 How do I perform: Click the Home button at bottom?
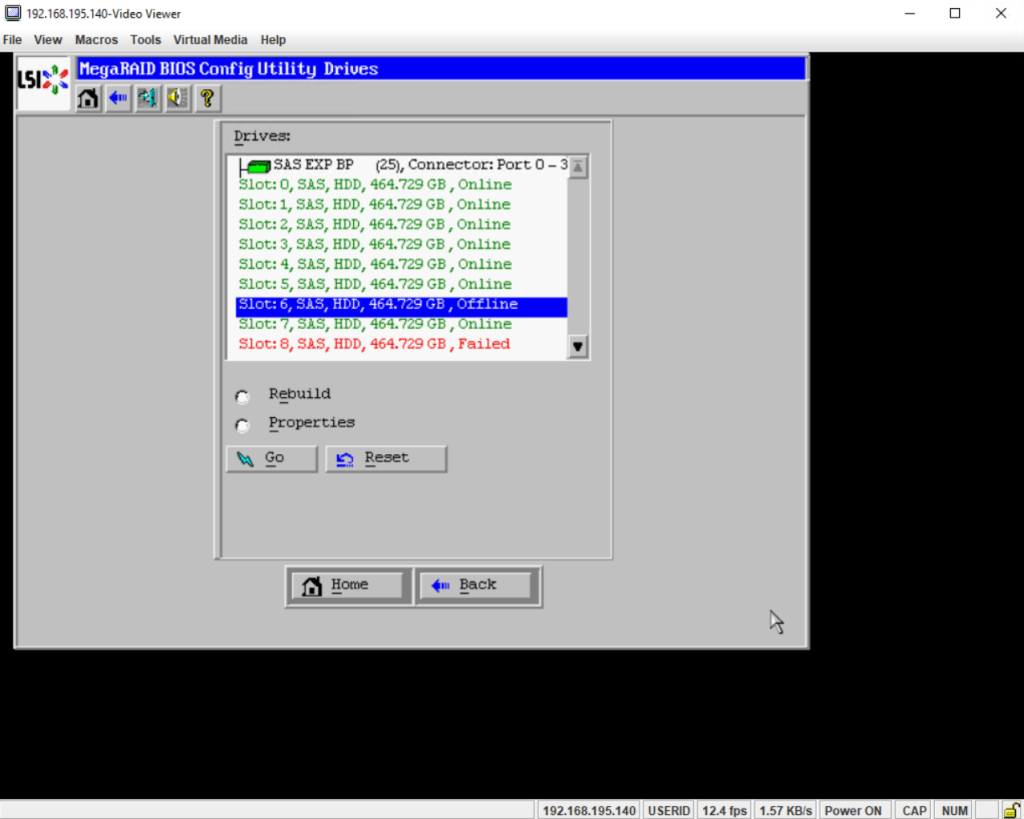coord(347,586)
